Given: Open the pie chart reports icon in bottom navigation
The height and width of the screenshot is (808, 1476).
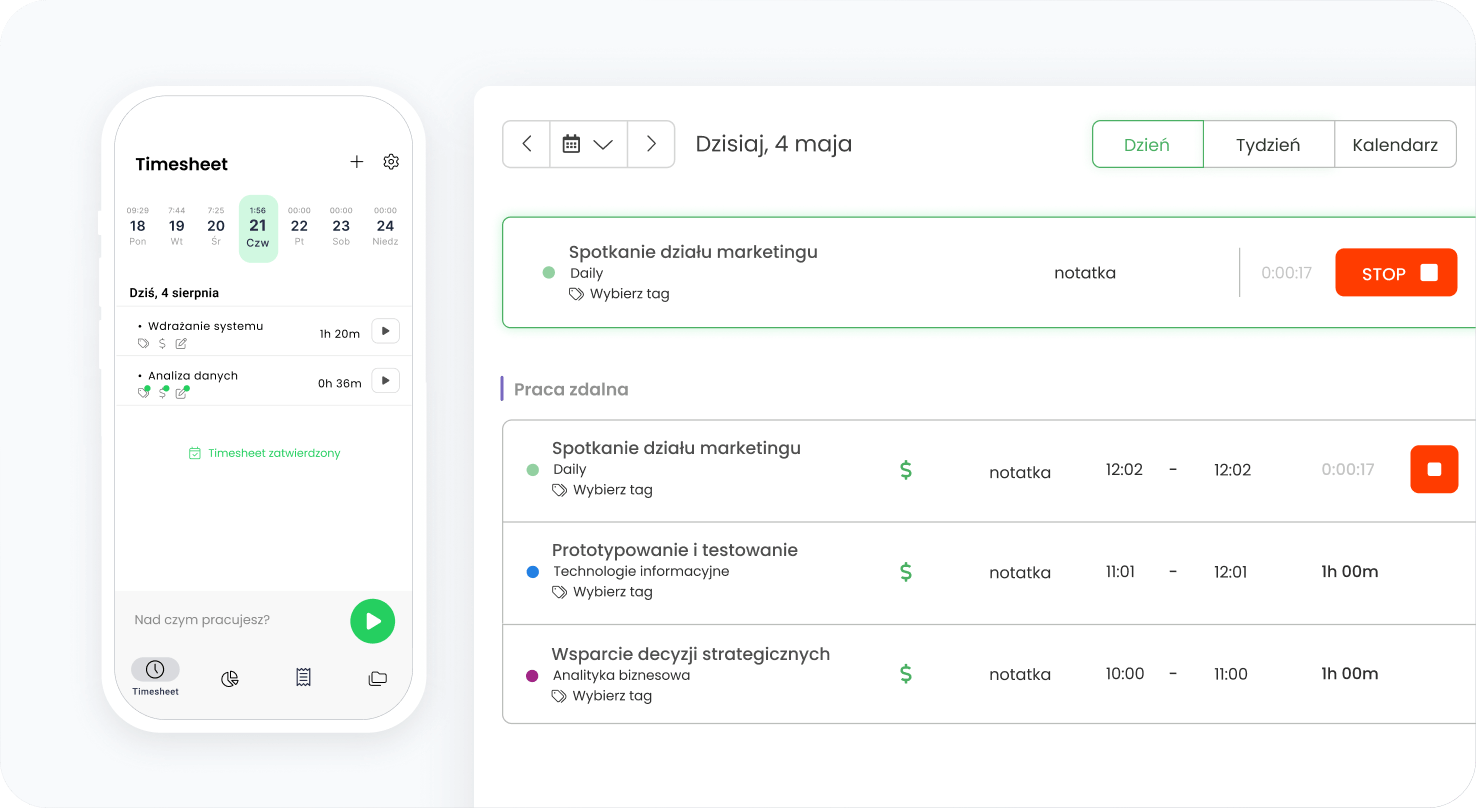Looking at the screenshot, I should pos(230,679).
